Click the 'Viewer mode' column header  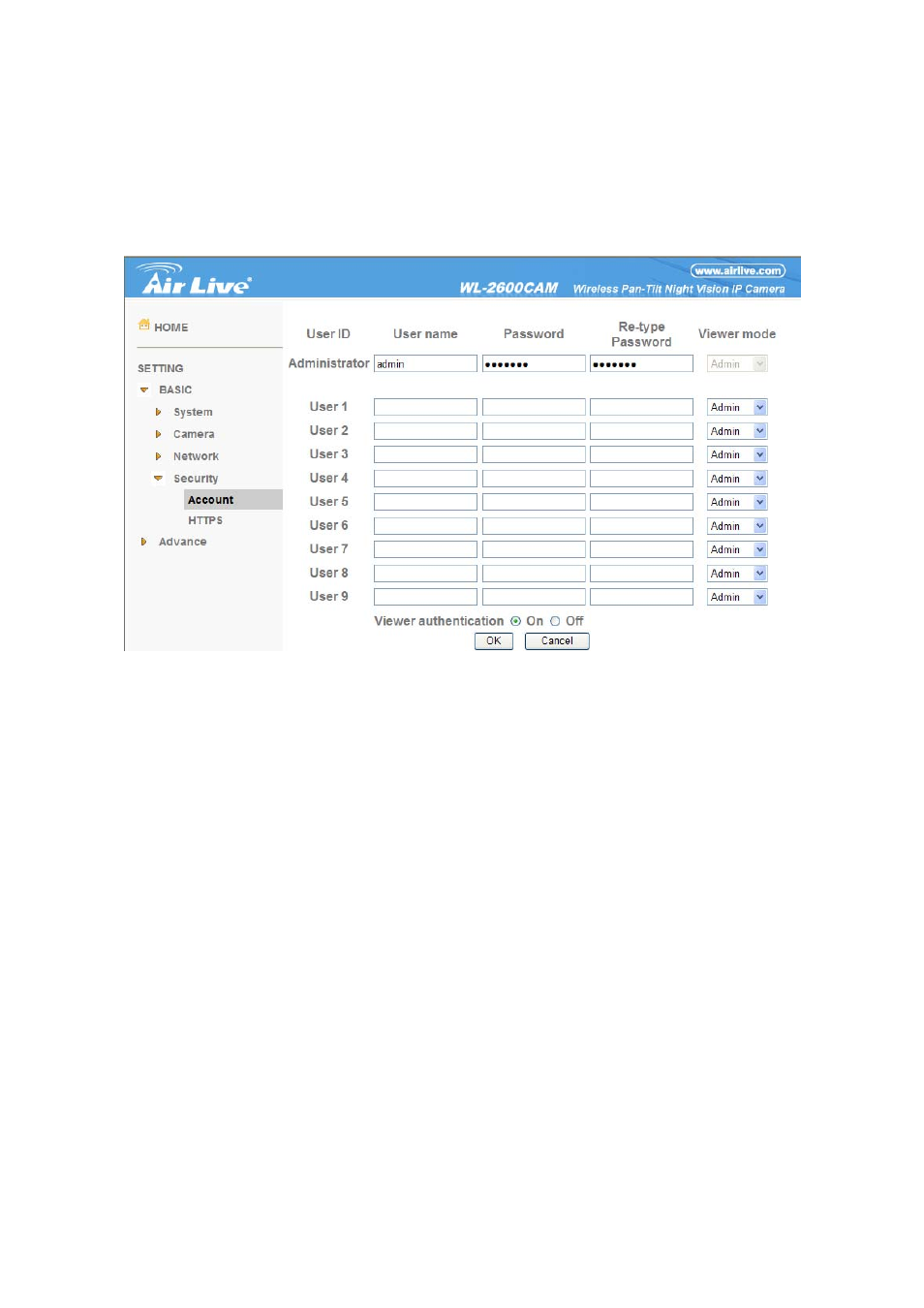[737, 334]
